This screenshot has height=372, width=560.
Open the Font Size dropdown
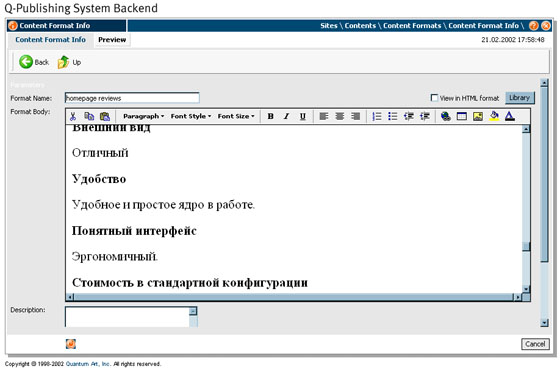tap(236, 116)
